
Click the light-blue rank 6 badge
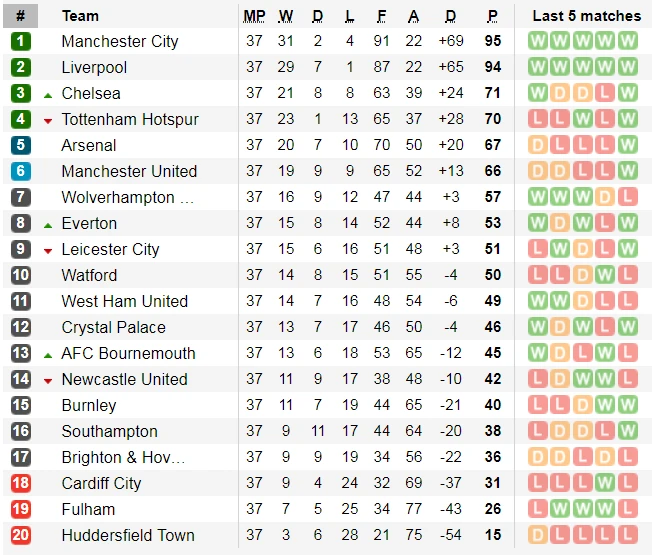[x=20, y=171]
